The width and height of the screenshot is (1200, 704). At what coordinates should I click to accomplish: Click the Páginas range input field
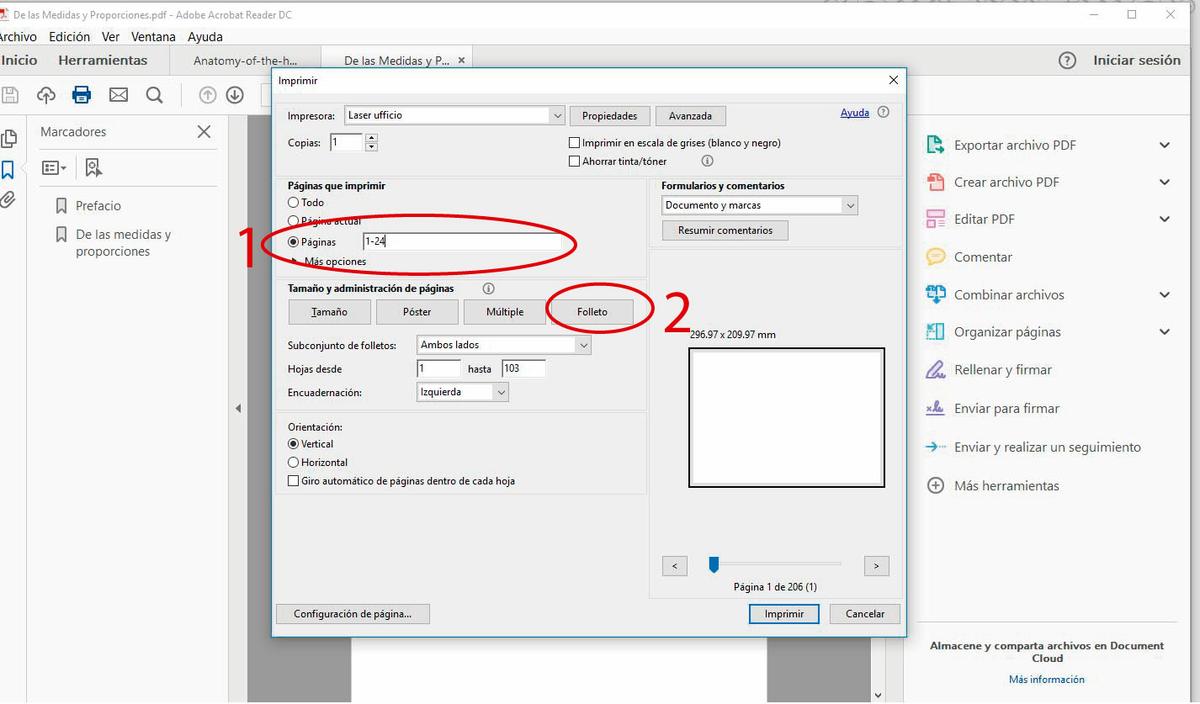462,242
